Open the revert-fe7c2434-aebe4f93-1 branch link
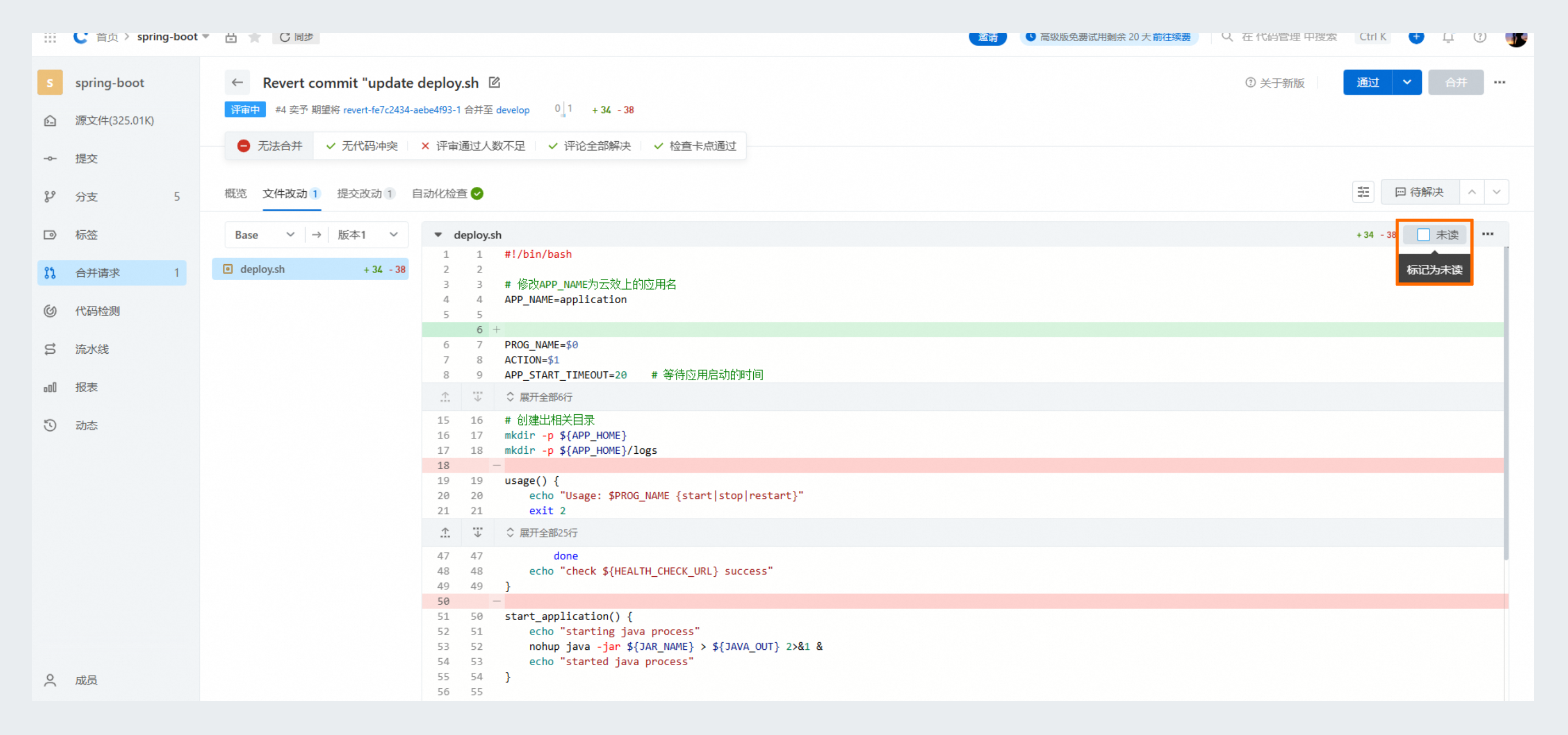 click(x=402, y=110)
